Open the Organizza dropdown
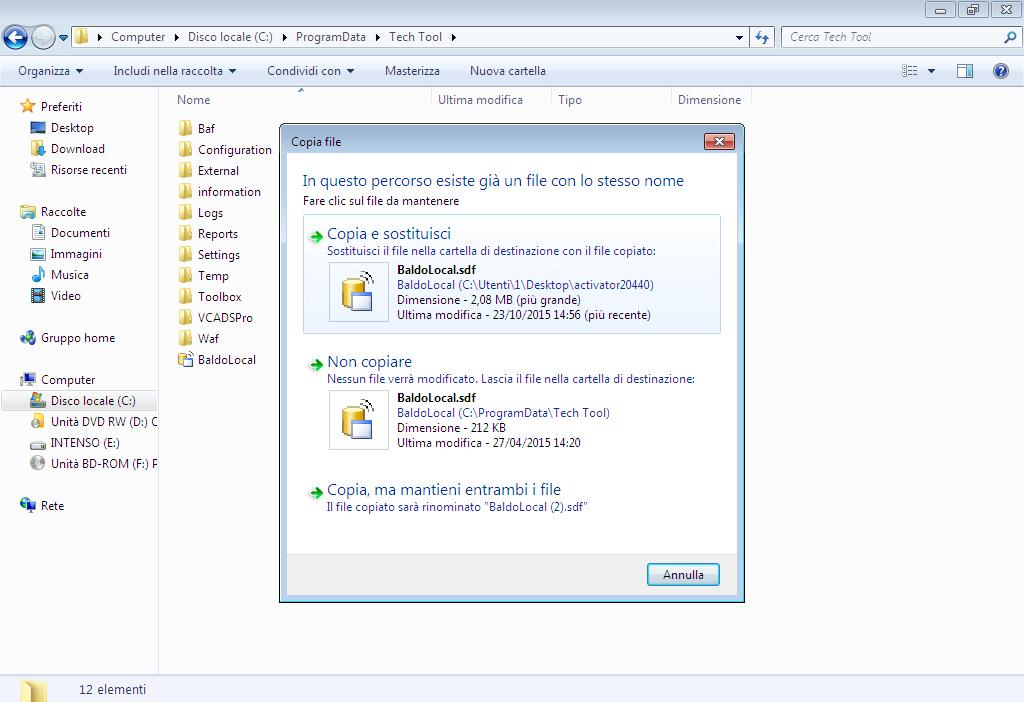 point(45,71)
